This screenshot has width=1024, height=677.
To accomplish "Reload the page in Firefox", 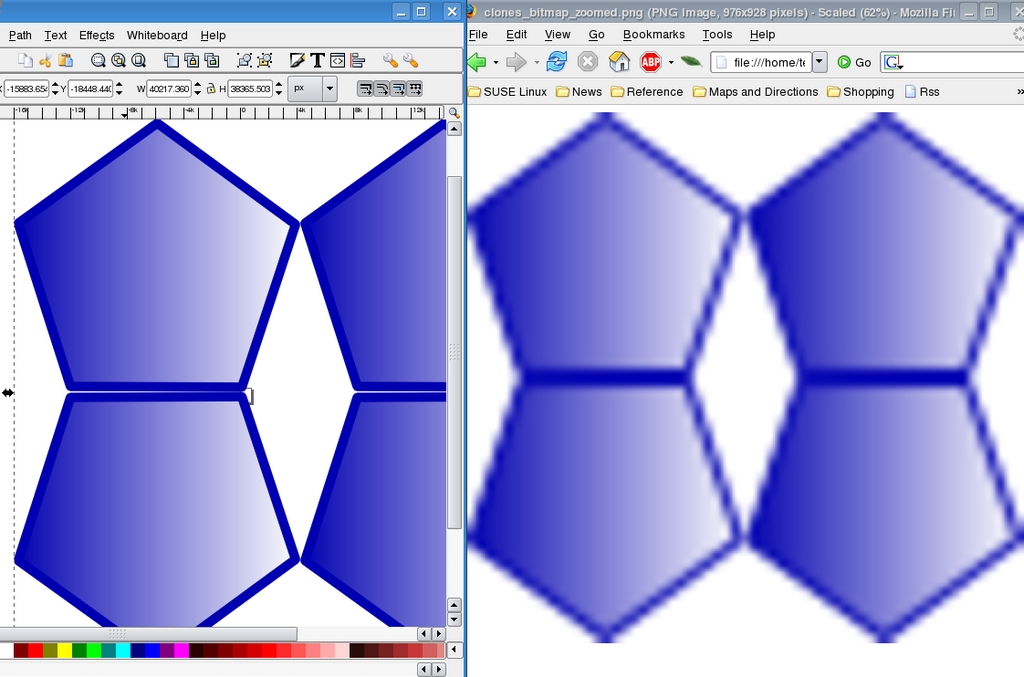I will click(557, 62).
